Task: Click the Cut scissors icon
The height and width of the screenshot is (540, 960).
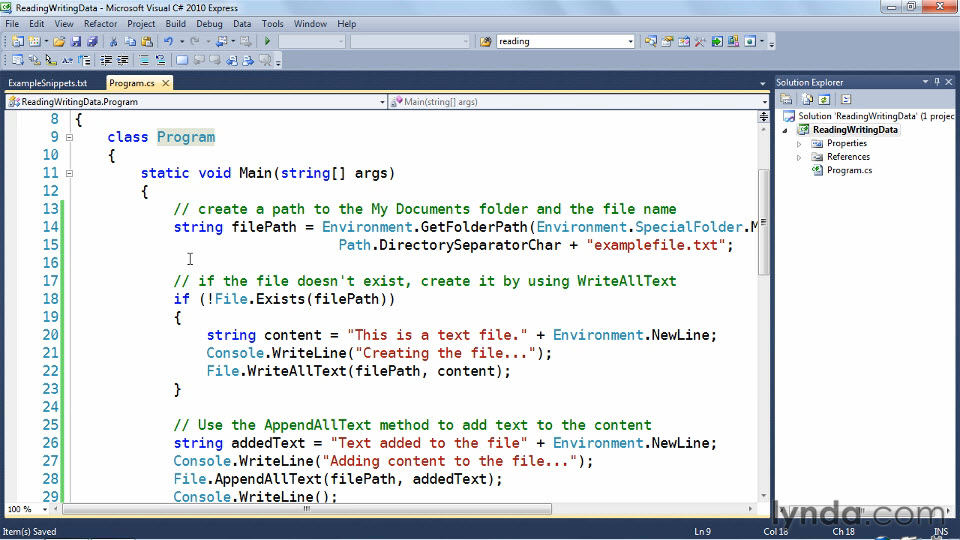Action: [113, 42]
